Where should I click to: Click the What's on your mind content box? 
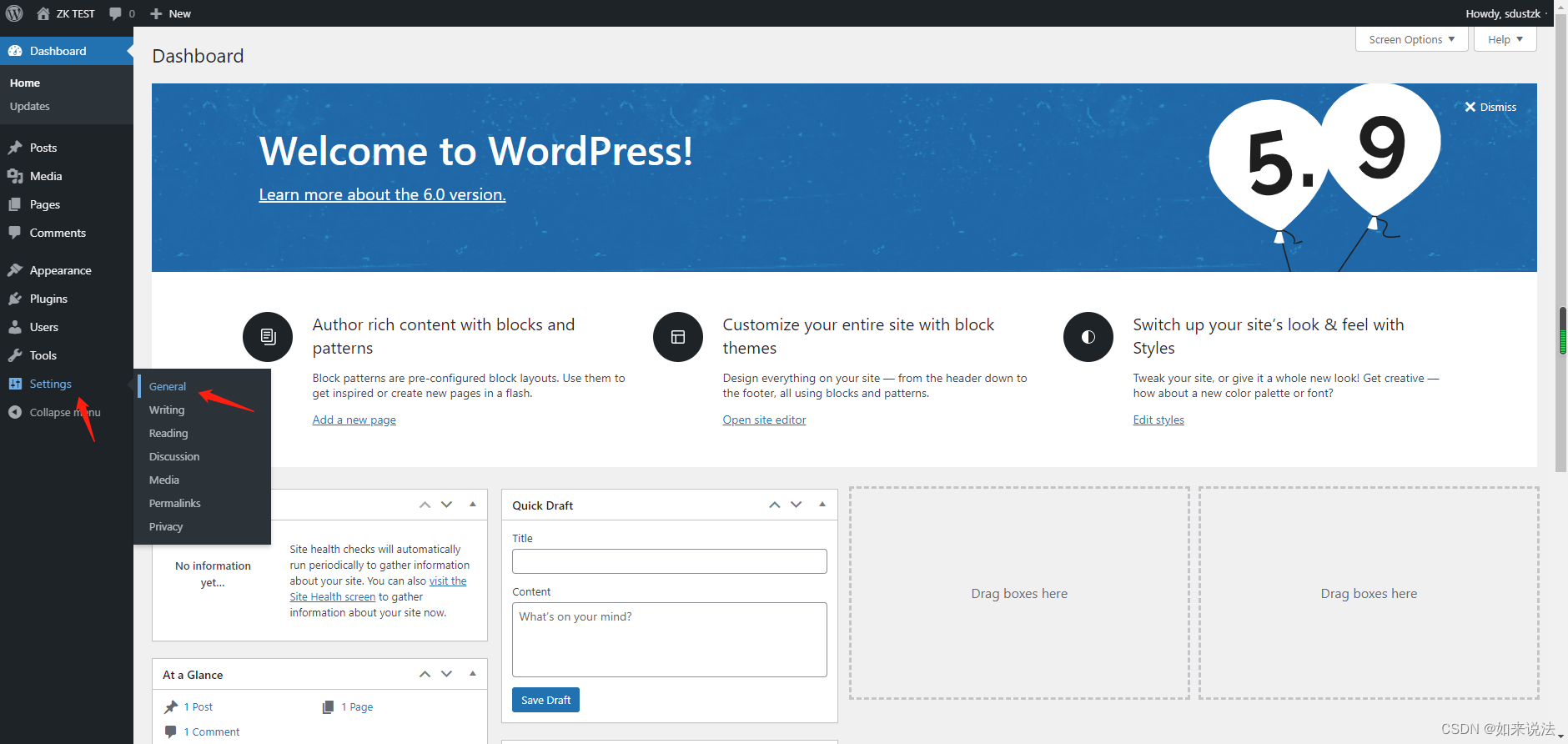(x=670, y=640)
